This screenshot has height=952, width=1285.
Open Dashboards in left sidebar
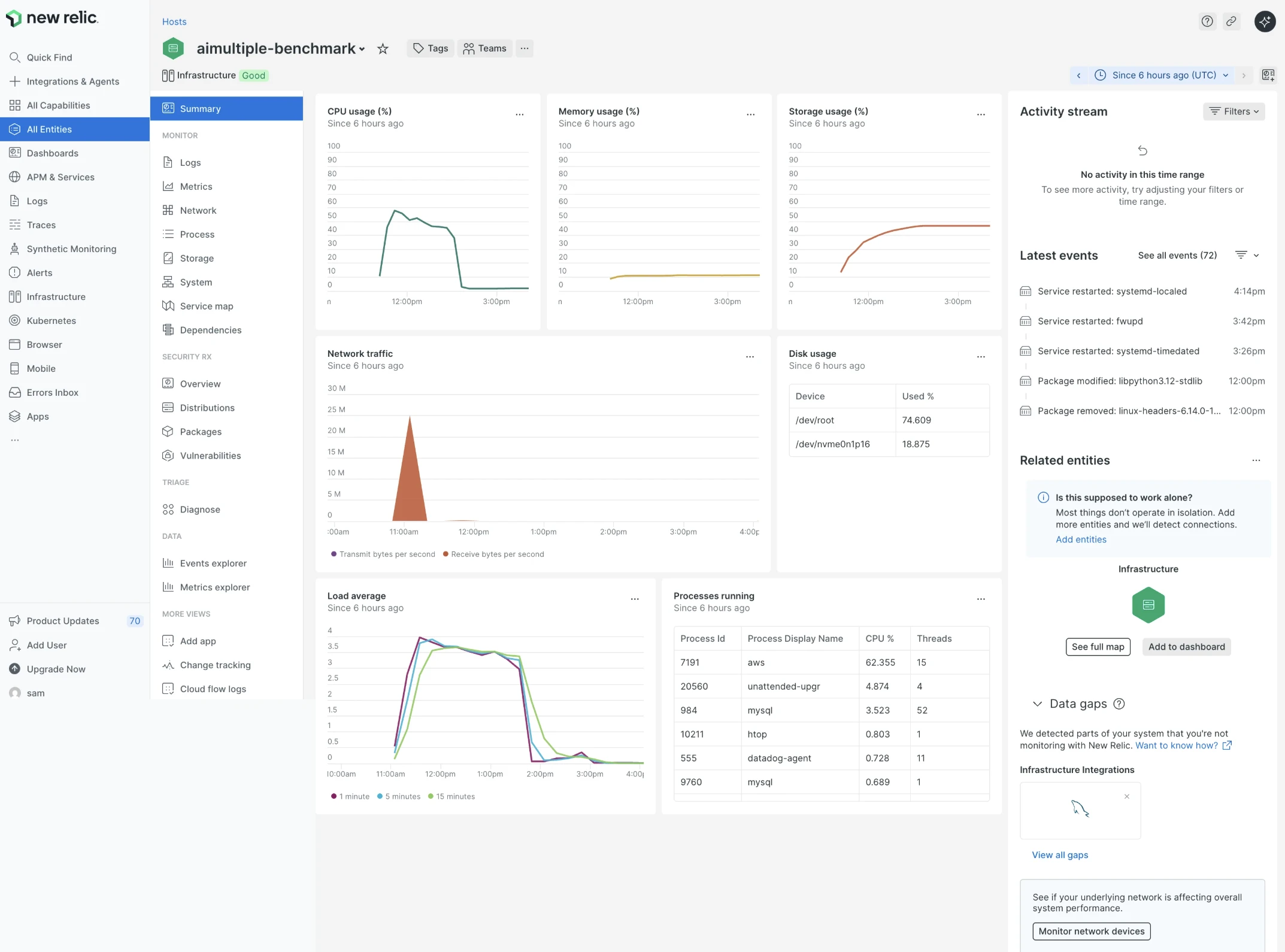tap(75, 153)
